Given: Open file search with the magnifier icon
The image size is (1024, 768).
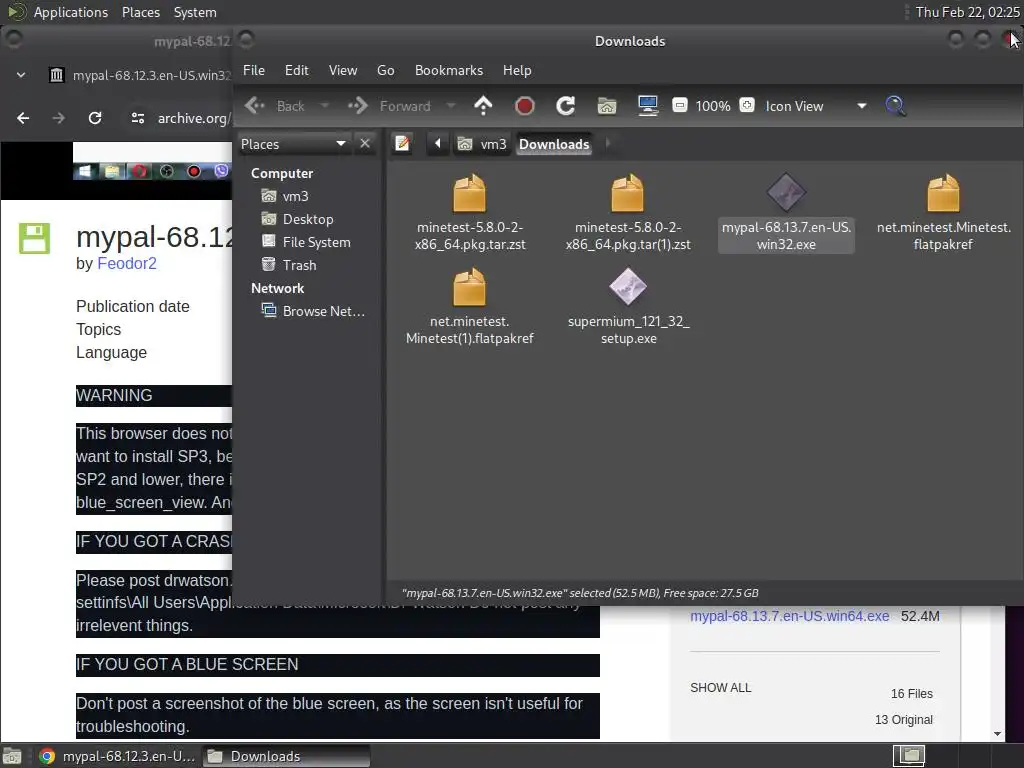Looking at the screenshot, I should click(x=895, y=106).
